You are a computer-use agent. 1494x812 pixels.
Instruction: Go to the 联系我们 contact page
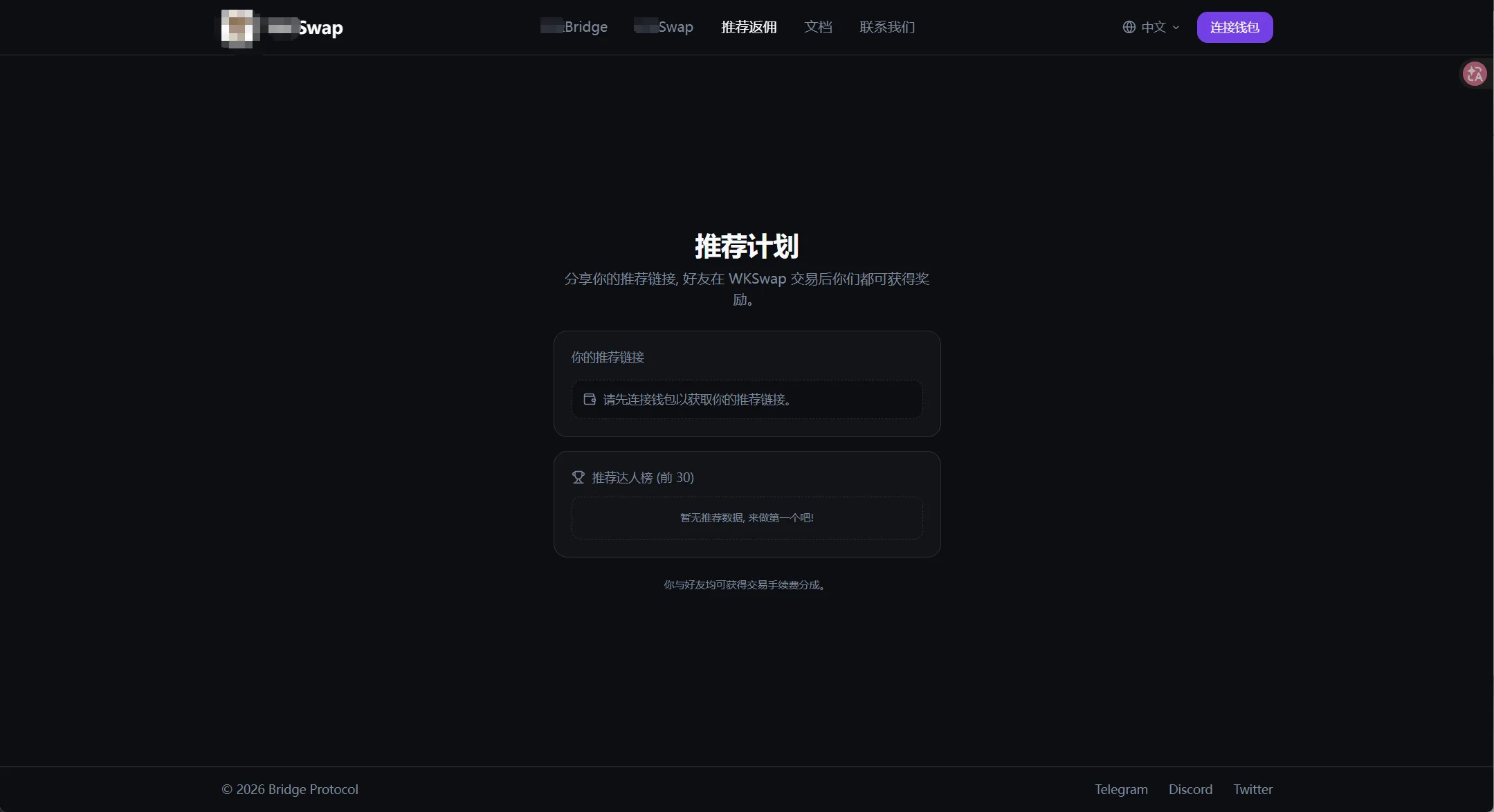pos(887,27)
